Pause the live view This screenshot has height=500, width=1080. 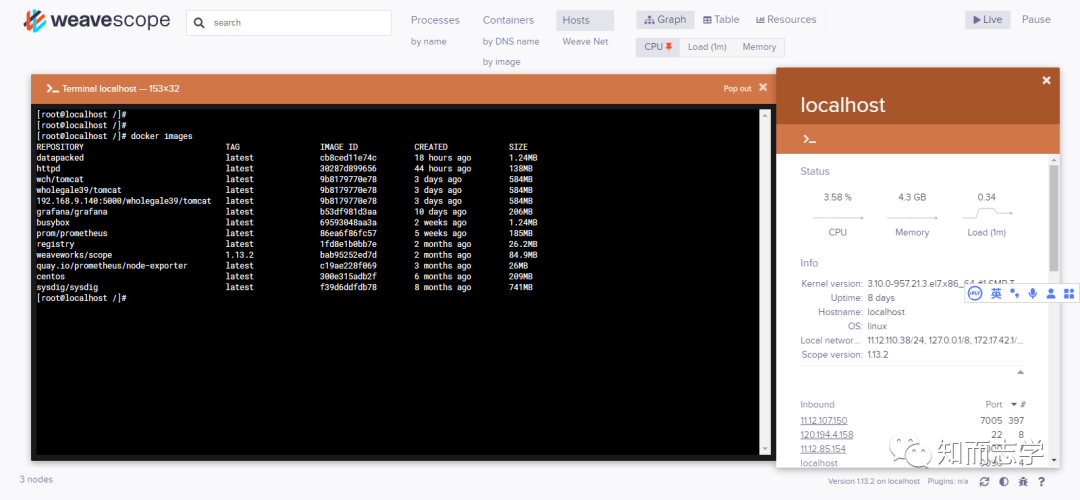click(x=1036, y=20)
